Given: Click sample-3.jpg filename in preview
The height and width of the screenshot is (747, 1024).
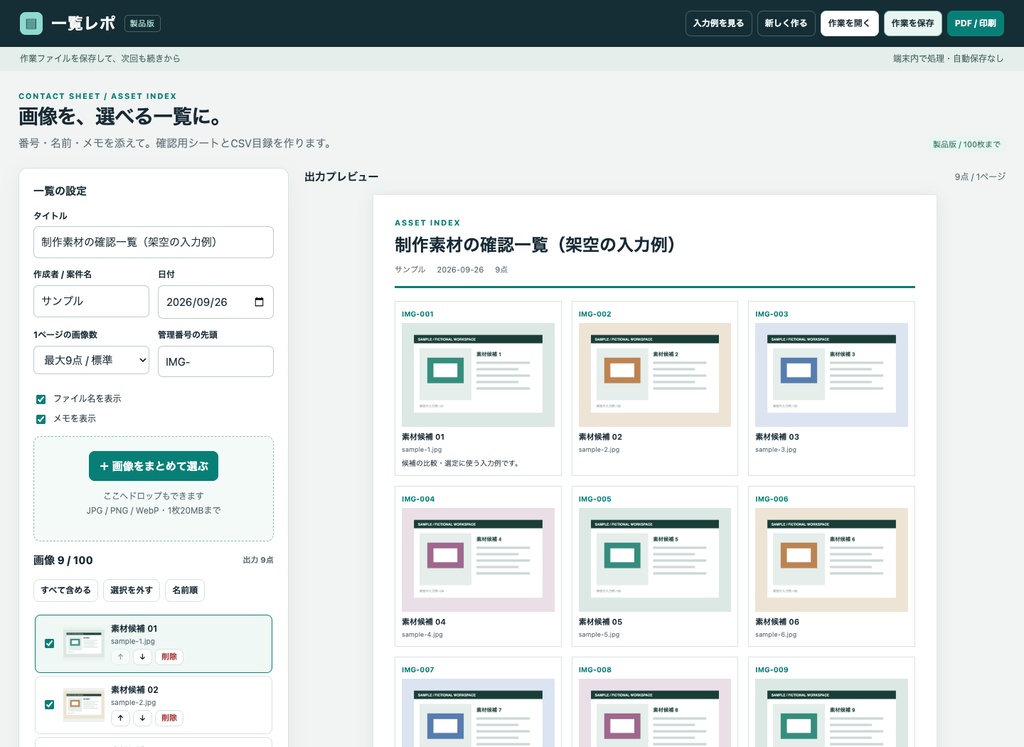Looking at the screenshot, I should [x=776, y=449].
